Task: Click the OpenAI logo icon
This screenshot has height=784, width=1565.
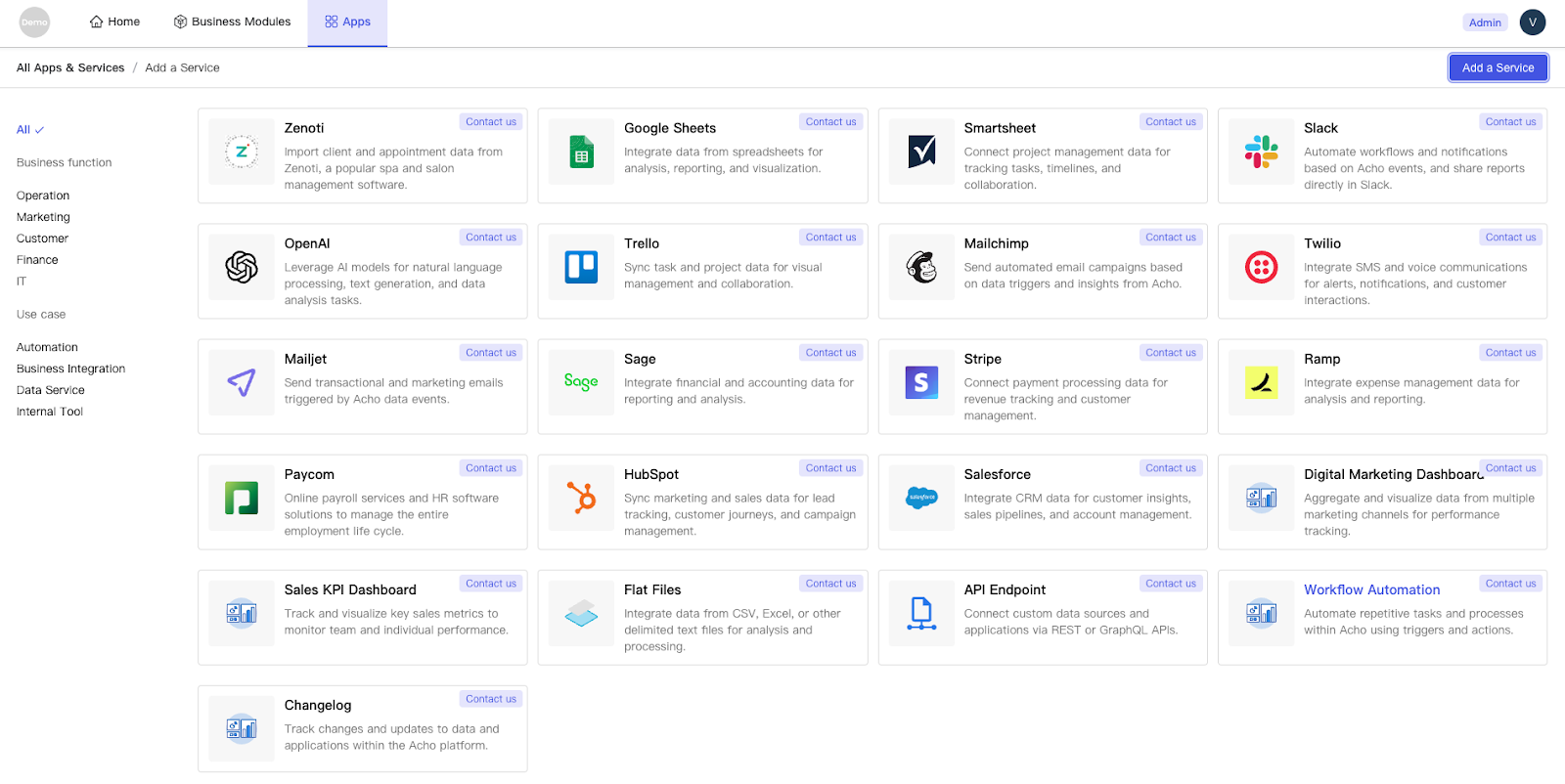Action: [x=242, y=267]
